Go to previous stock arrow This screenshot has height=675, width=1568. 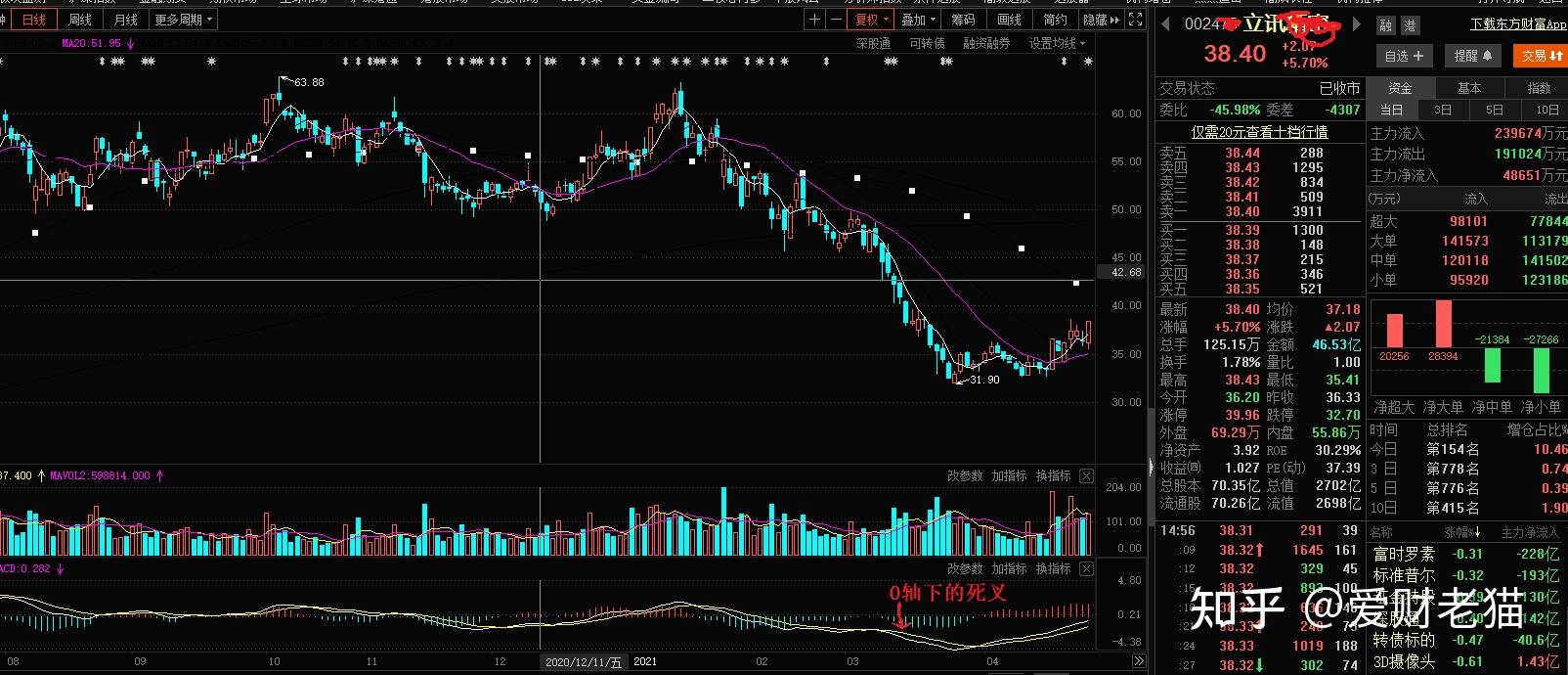click(x=1165, y=24)
